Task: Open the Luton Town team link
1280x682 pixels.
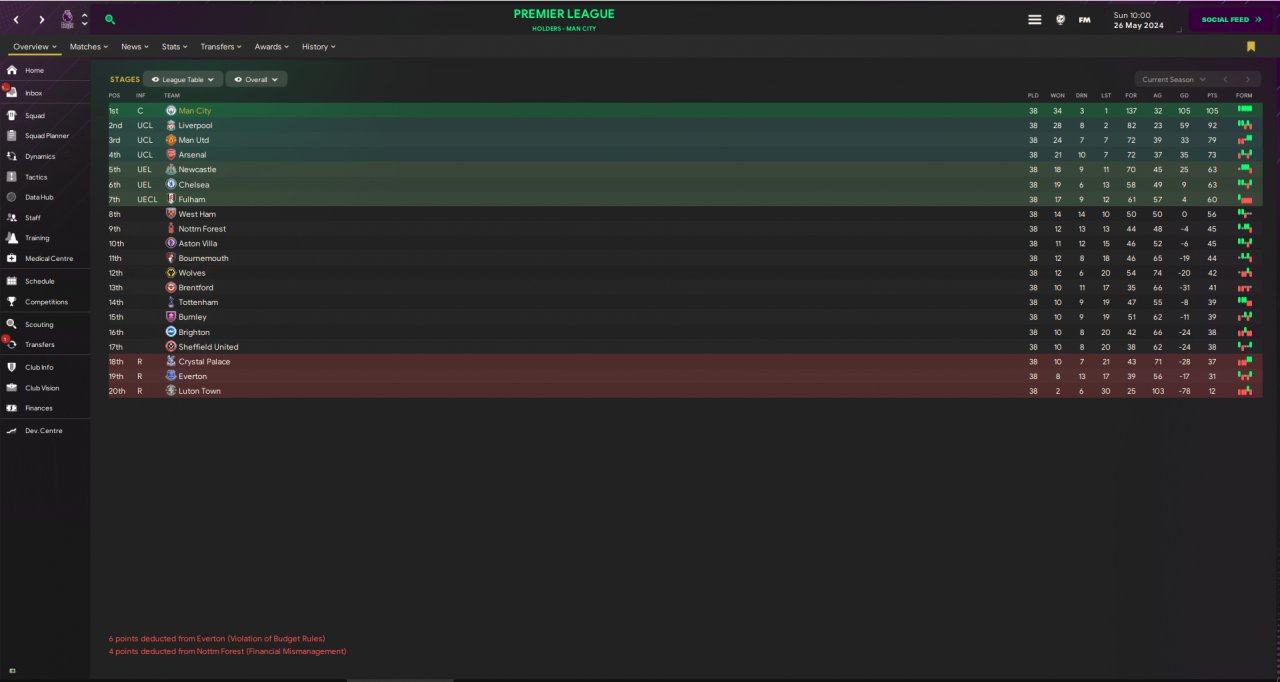Action: tap(199, 391)
